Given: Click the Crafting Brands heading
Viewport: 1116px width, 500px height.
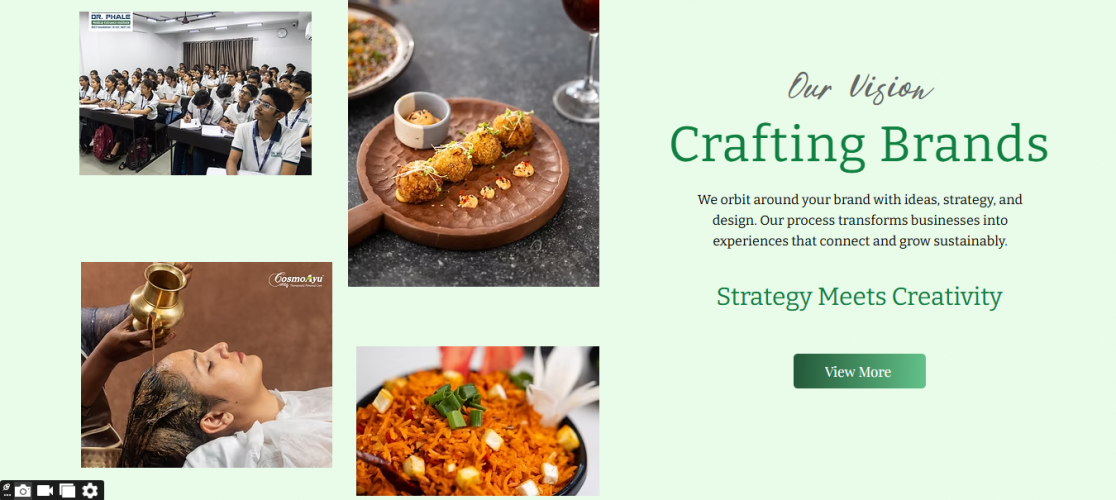Looking at the screenshot, I should coord(859,145).
